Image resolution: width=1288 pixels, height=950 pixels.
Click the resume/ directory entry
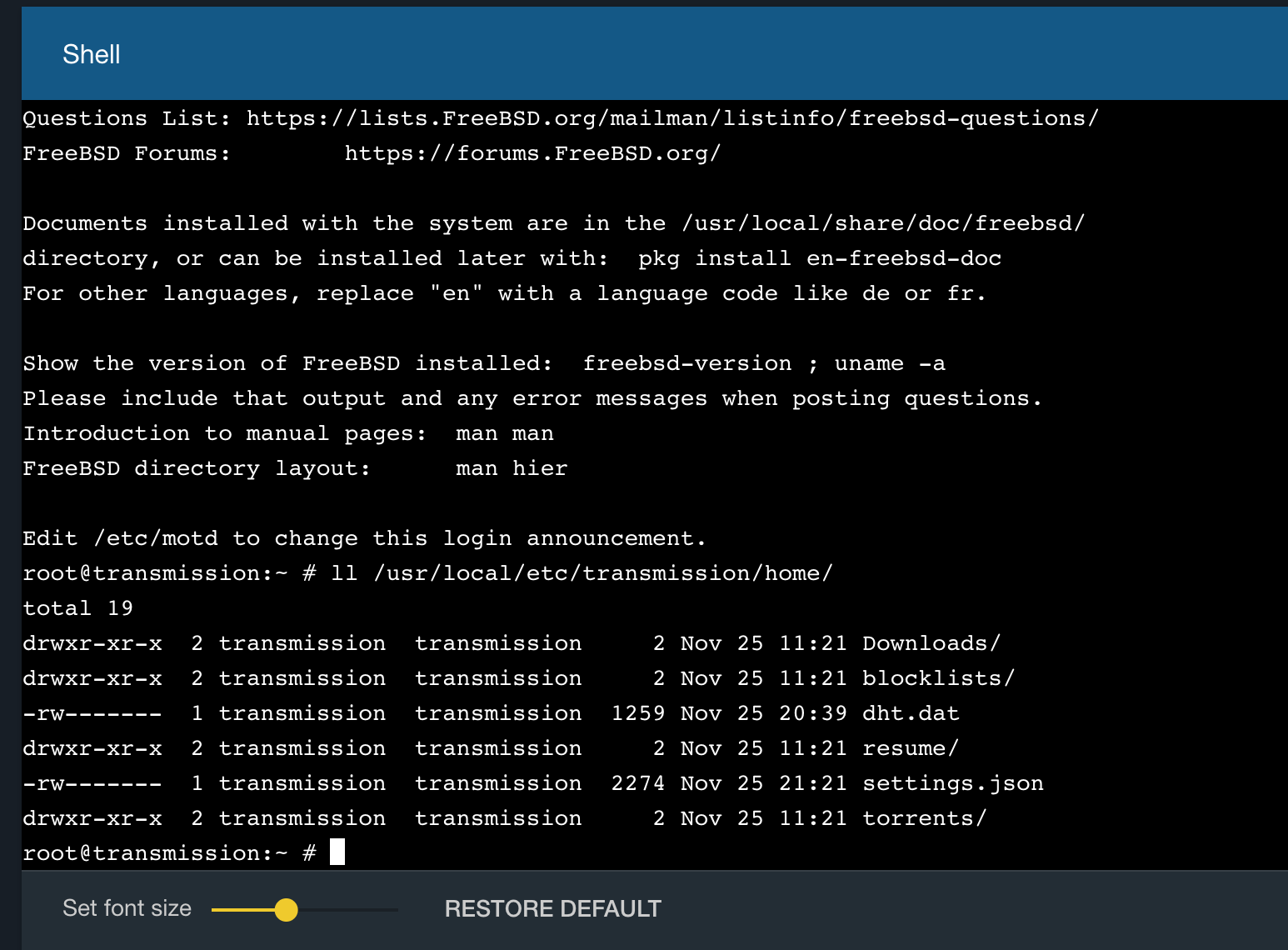[911, 748]
